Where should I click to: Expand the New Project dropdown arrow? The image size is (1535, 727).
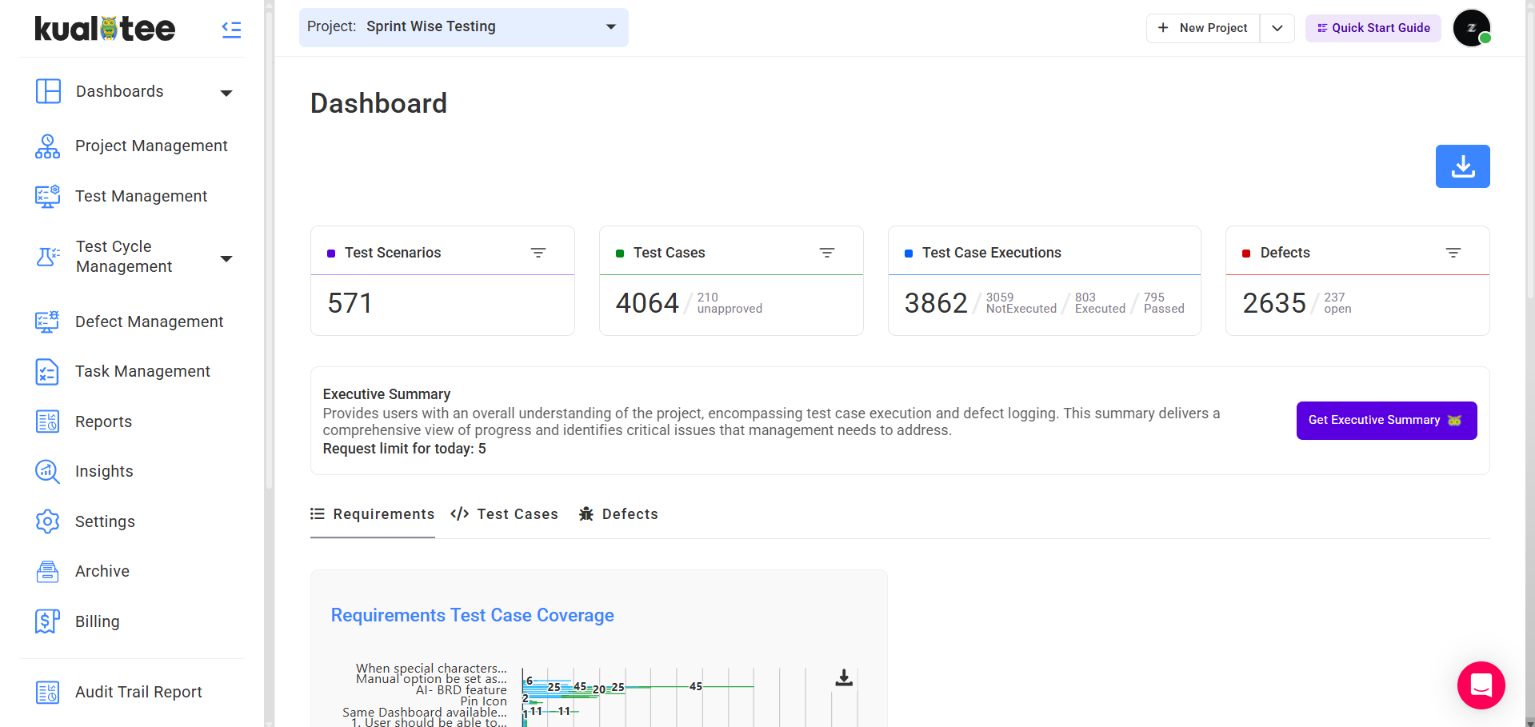tap(1277, 28)
